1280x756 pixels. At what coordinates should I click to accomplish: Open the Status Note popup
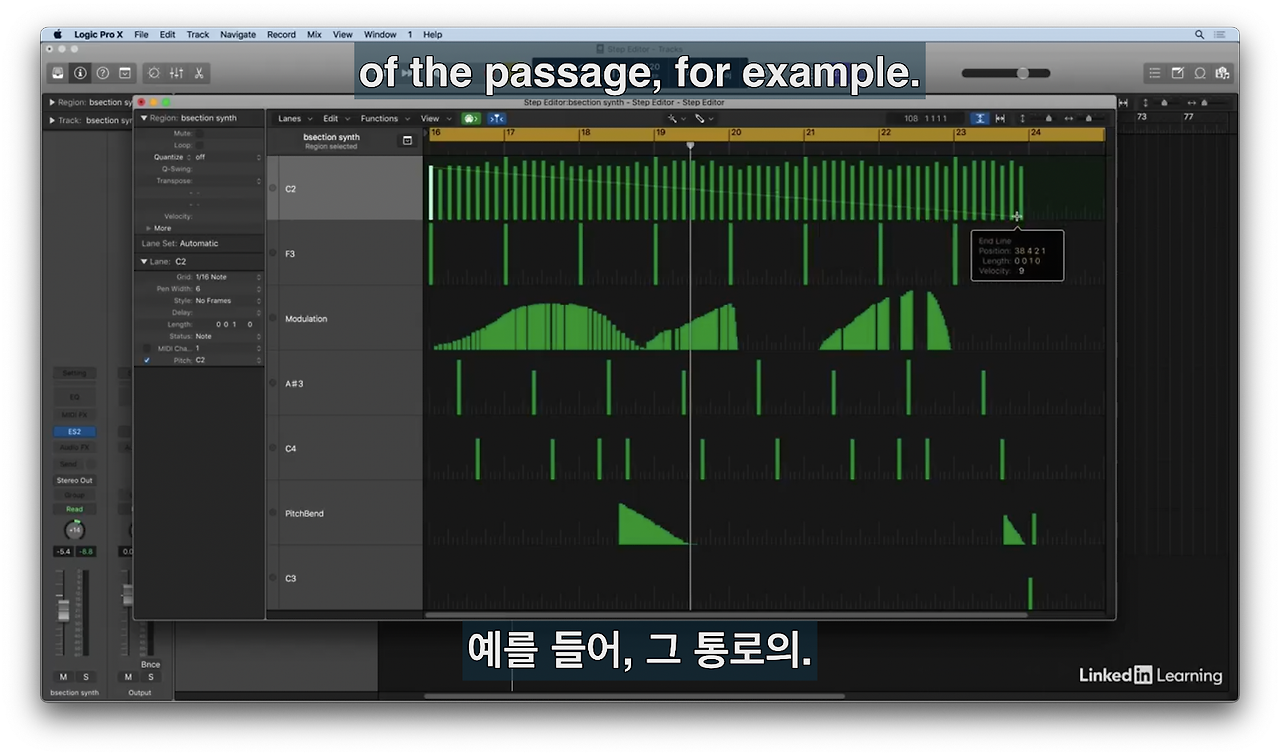[x=228, y=336]
